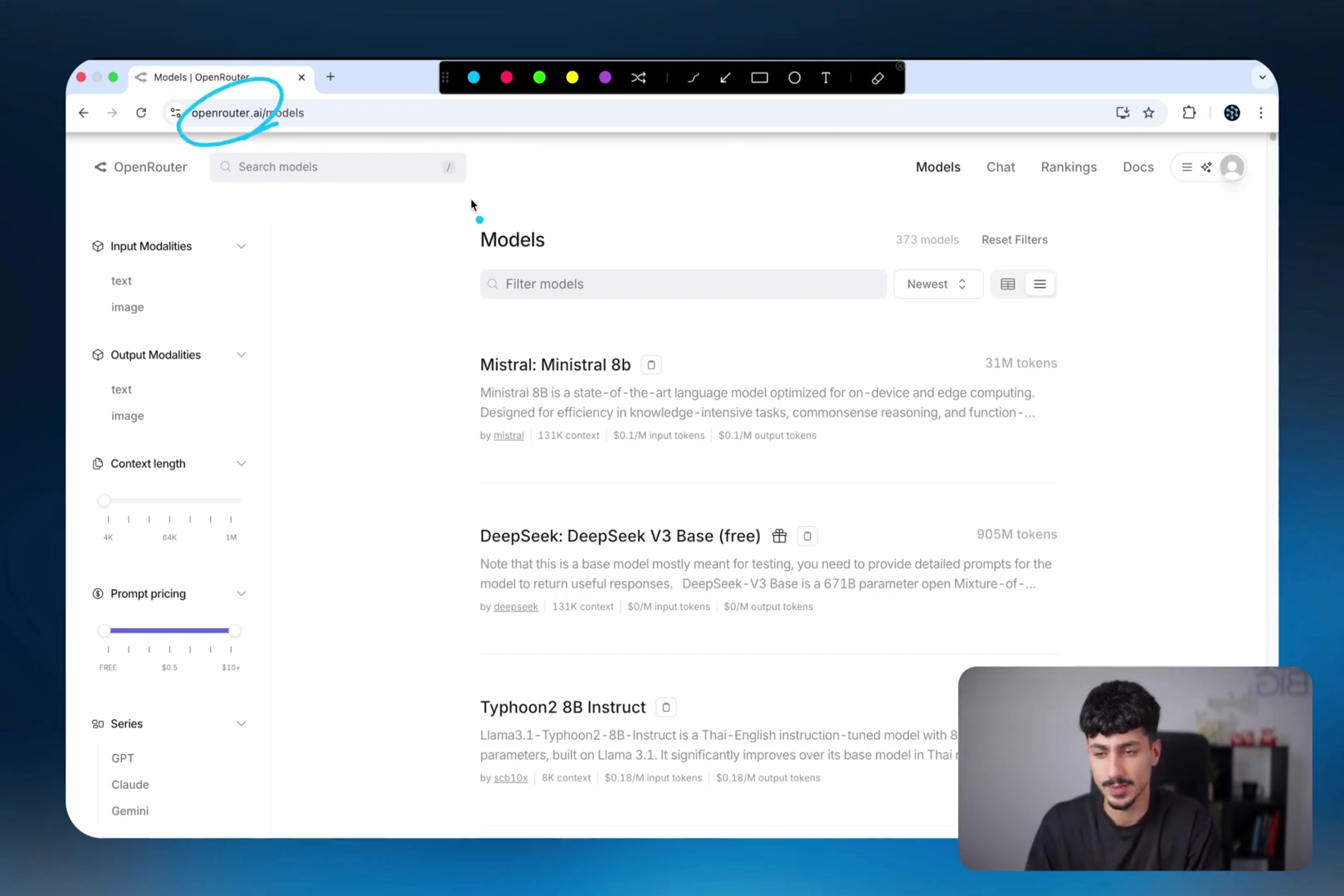1344x896 pixels.
Task: Click the Prompt pricing left slider handle
Action: pyautogui.click(x=104, y=631)
